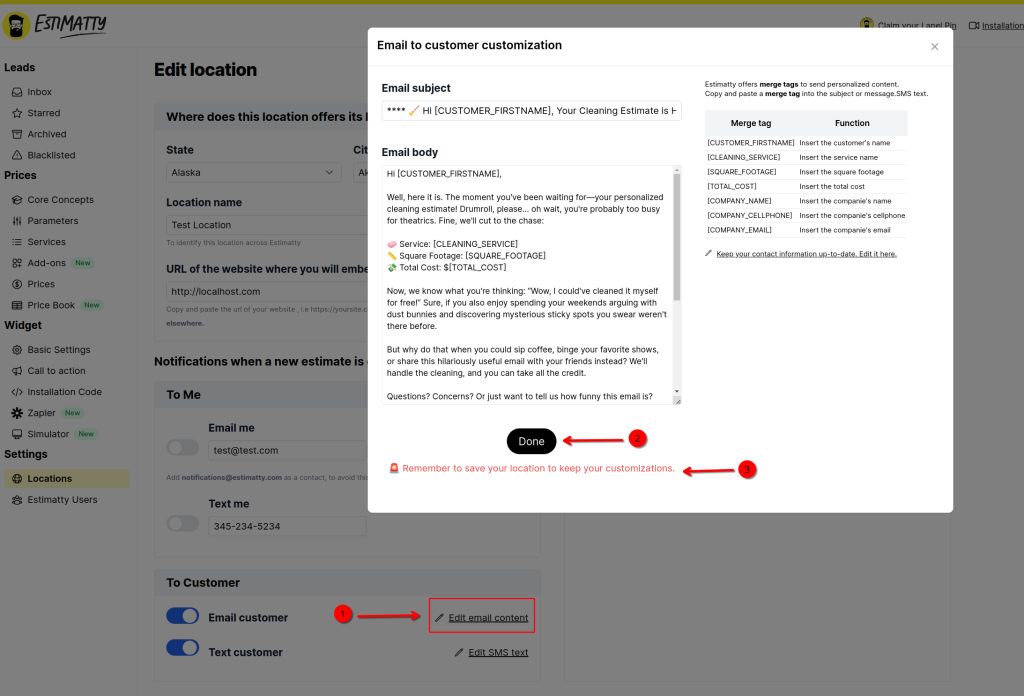Screen dimensions: 1024x696
Task: Click the Installation Code brackets icon
Action: click(17, 392)
